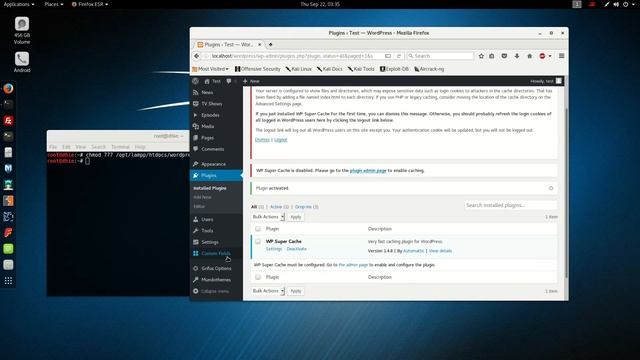Open the plugin Editor submenu item
The height and width of the screenshot is (360, 640).
click(199, 207)
